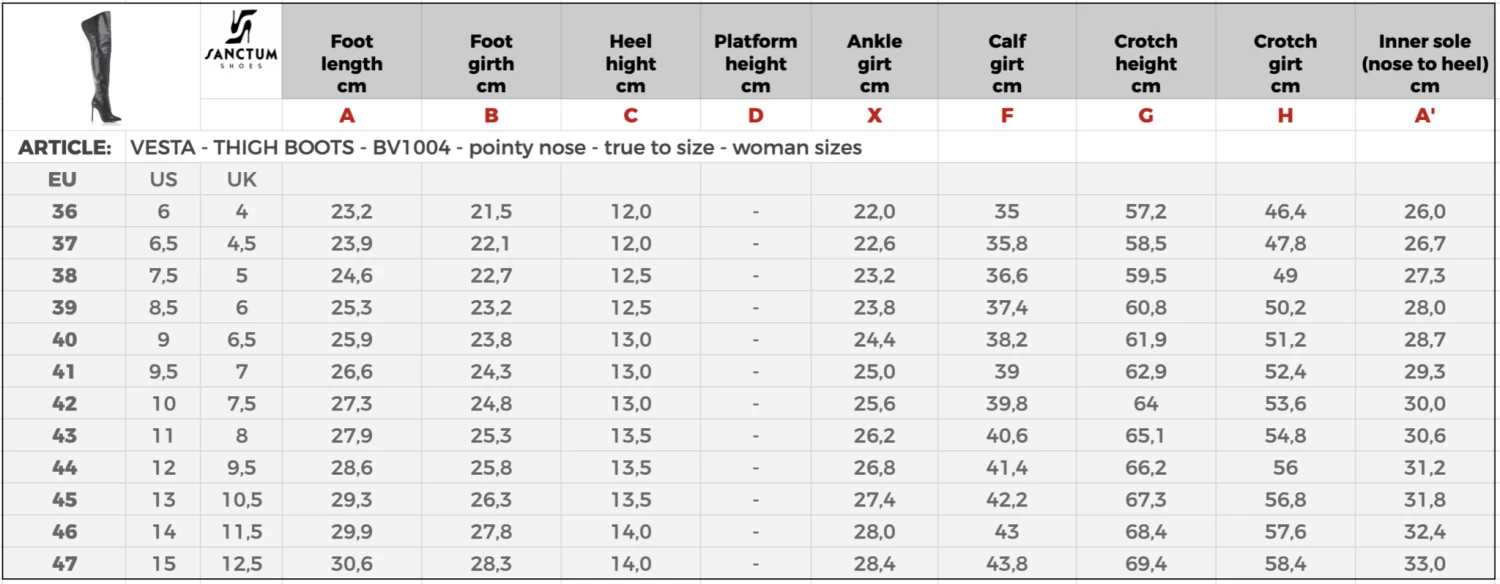Click the Calf girt cm header
The height and width of the screenshot is (584, 1500).
(1007, 63)
